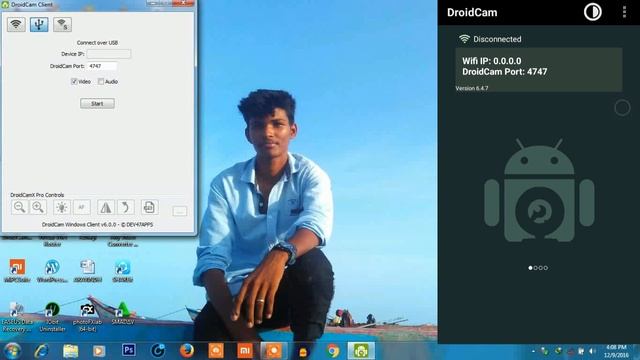This screenshot has height=360, width=640.
Task: Switch to the orange screen recorder taskbar icon
Action: coord(273,351)
